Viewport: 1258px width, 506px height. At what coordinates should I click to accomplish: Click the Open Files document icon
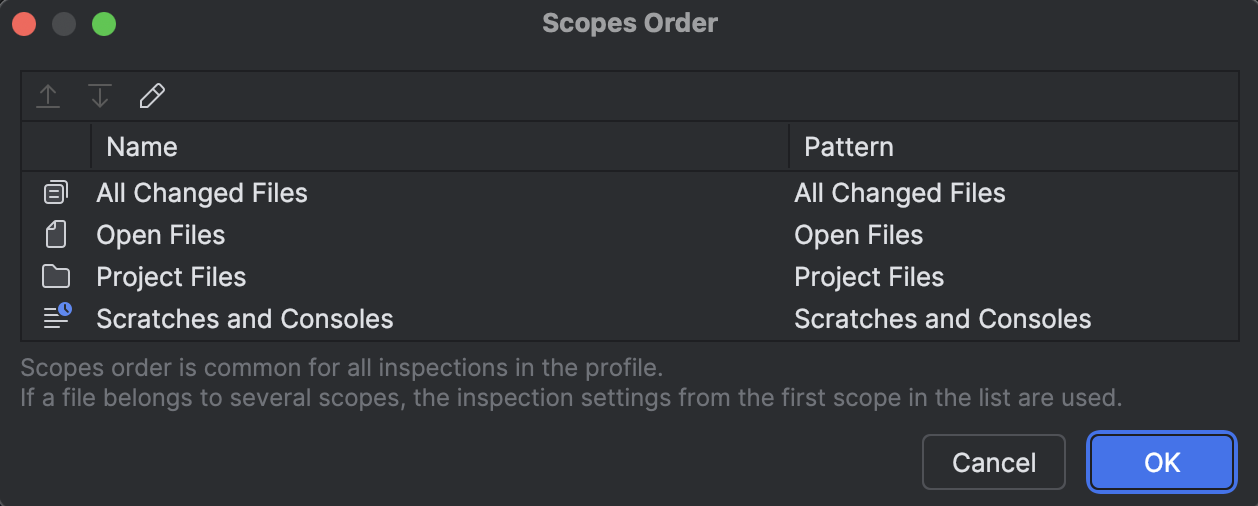coord(56,235)
